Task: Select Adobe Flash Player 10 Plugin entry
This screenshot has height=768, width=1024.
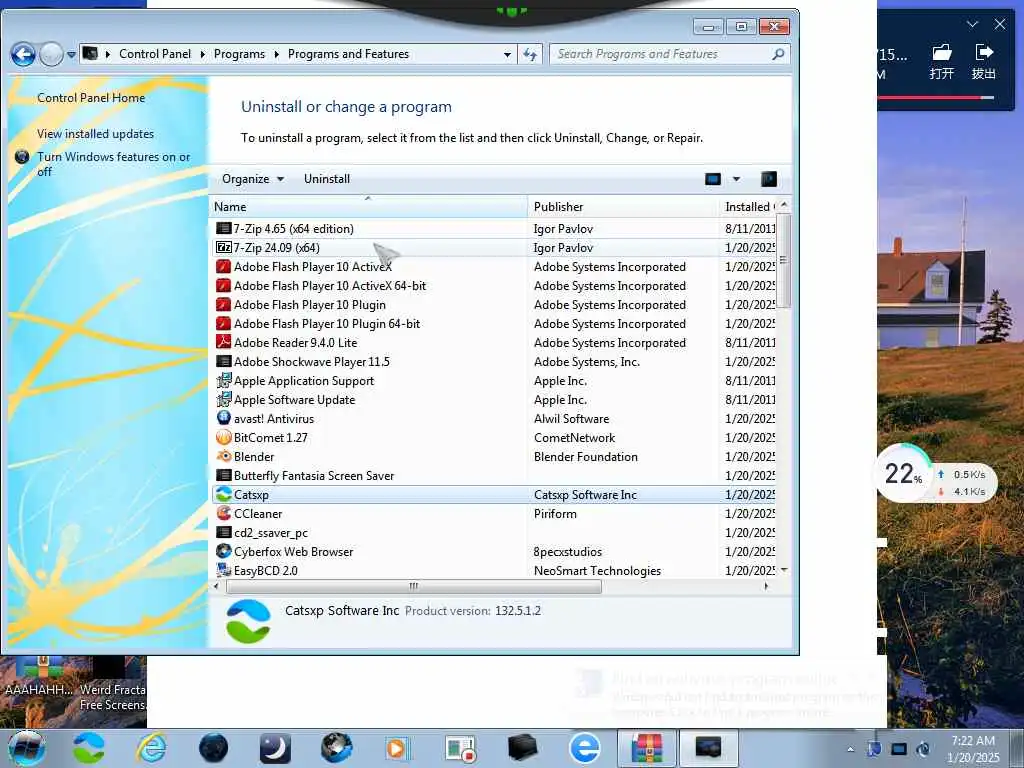Action: 494,304
